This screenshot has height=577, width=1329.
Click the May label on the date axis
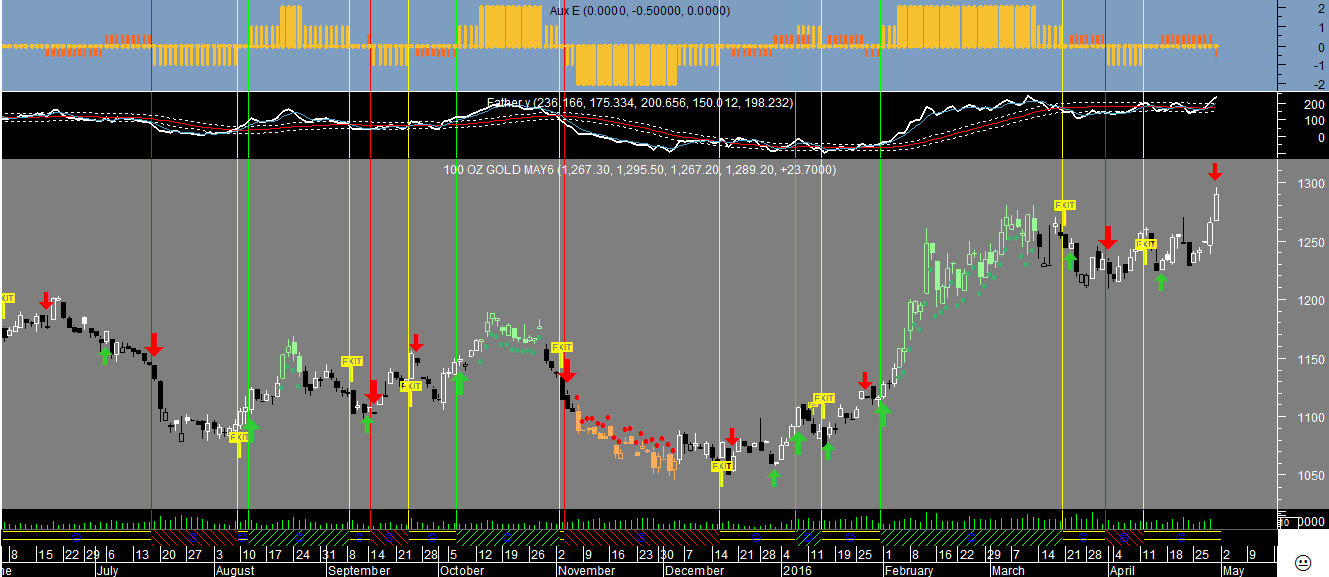click(x=1233, y=570)
